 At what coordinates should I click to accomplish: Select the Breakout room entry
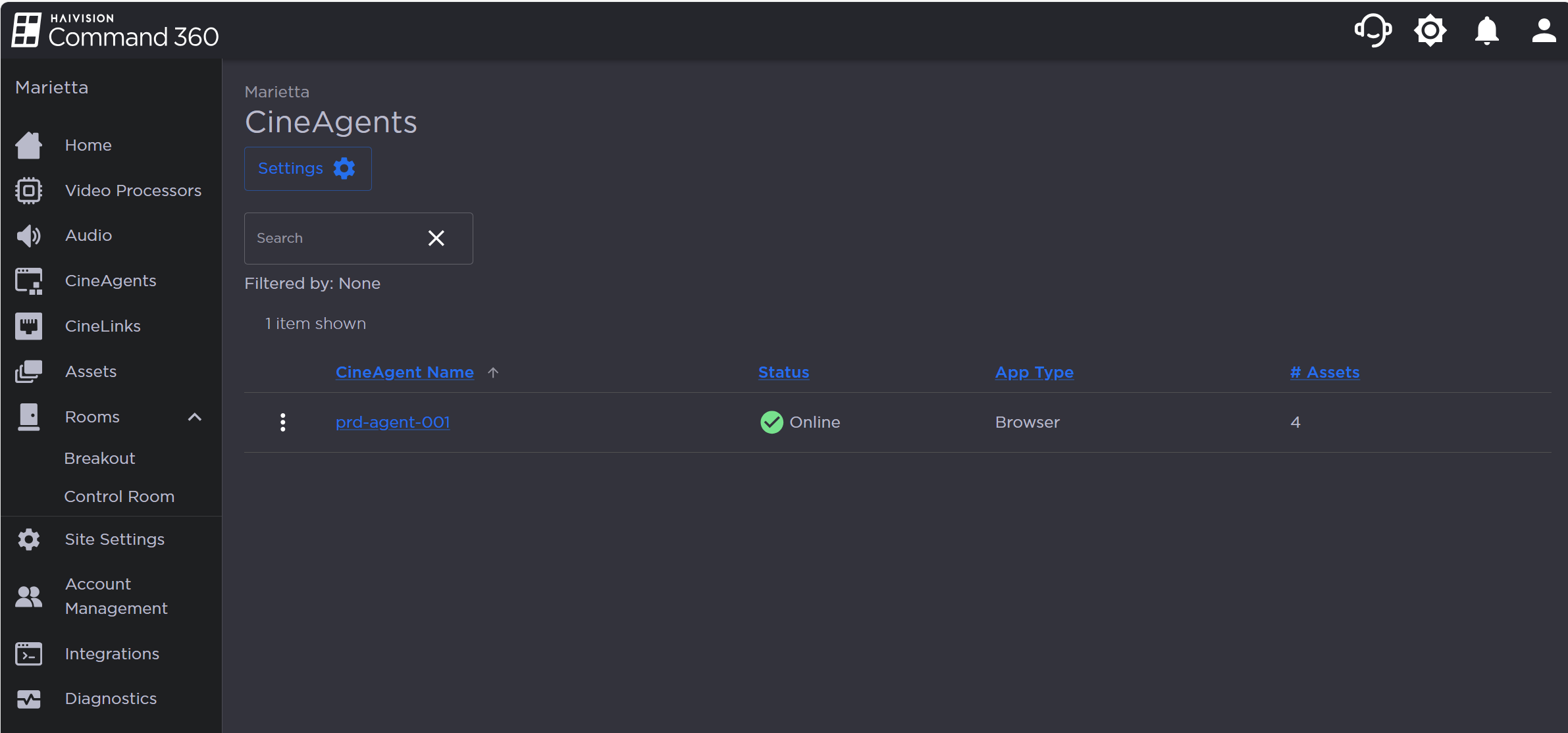tap(99, 458)
